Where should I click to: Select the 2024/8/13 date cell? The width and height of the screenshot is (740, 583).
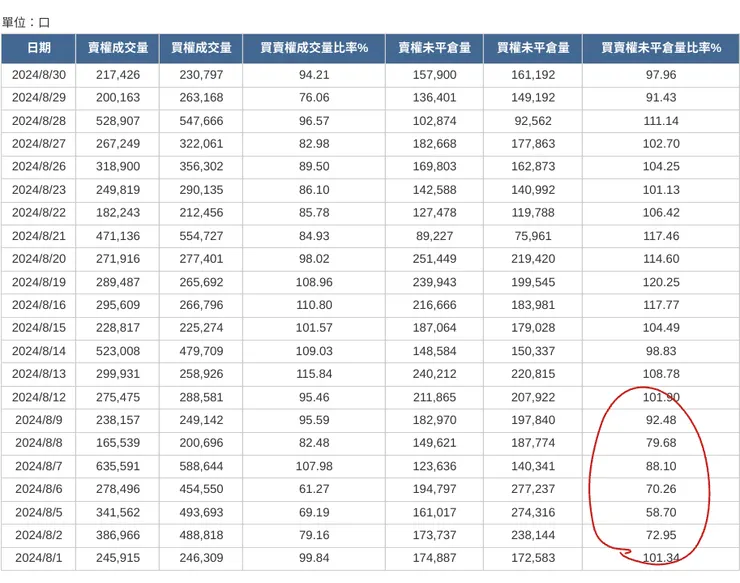[x=39, y=374]
